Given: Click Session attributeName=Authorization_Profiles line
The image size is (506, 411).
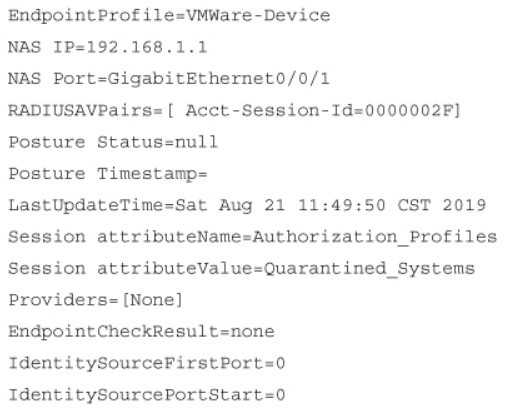Looking at the screenshot, I should coord(252,237).
